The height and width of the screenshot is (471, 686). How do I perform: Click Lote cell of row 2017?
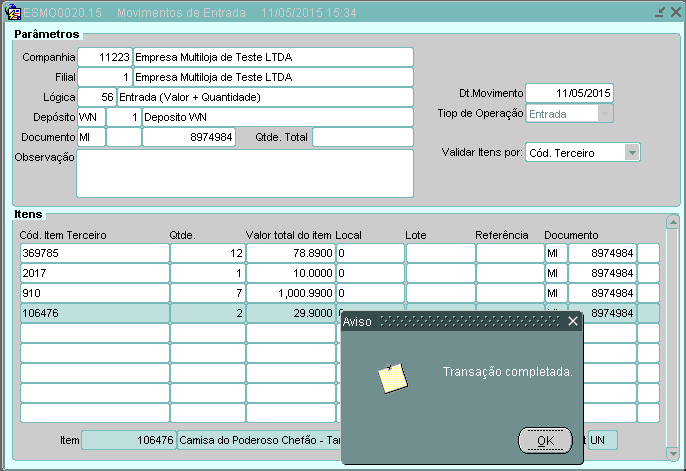click(441, 273)
